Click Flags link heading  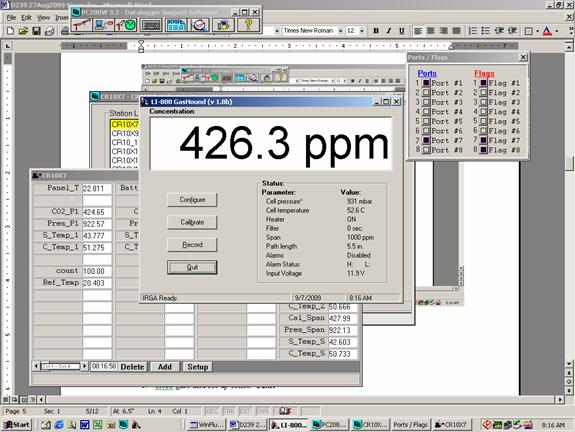pyautogui.click(x=484, y=73)
